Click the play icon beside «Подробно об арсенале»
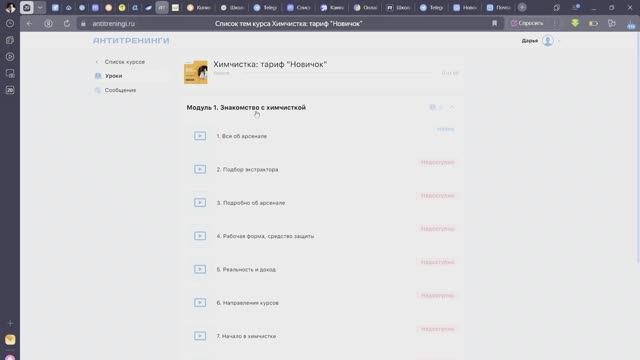 coord(200,203)
